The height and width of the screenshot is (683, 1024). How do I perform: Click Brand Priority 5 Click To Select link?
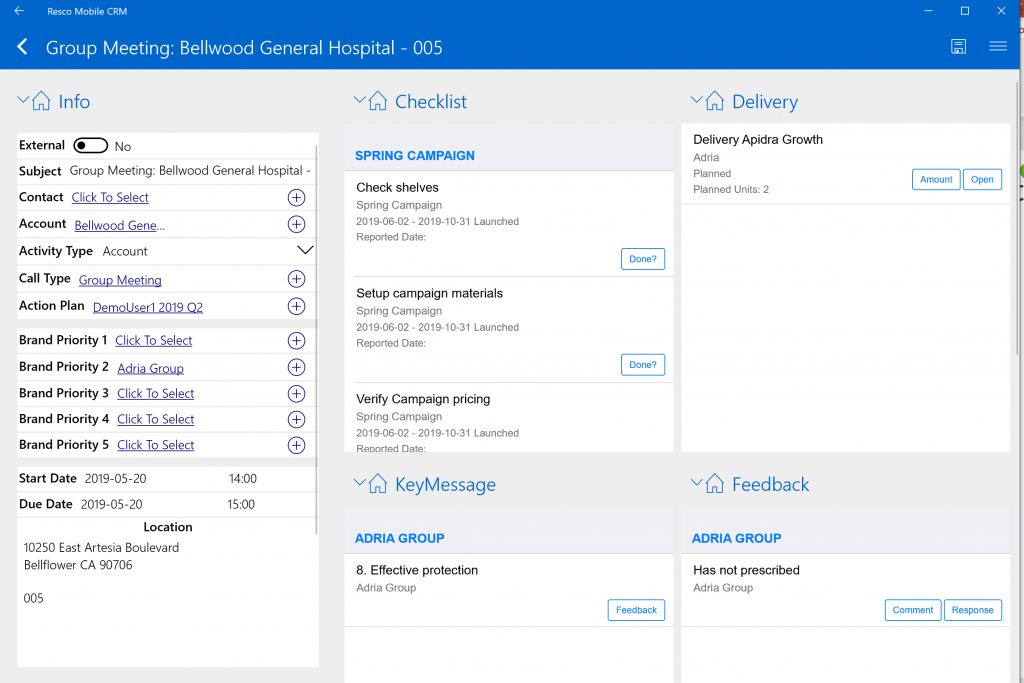[155, 445]
